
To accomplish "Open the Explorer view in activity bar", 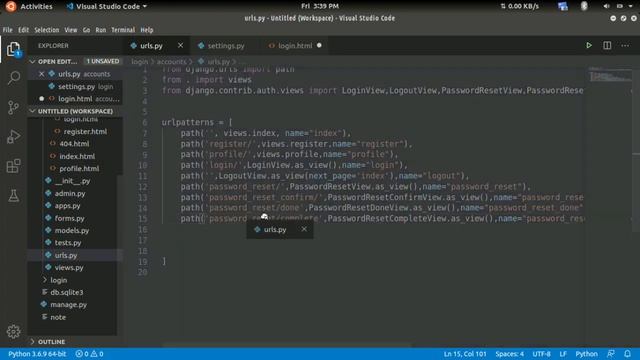I will 13,49.
